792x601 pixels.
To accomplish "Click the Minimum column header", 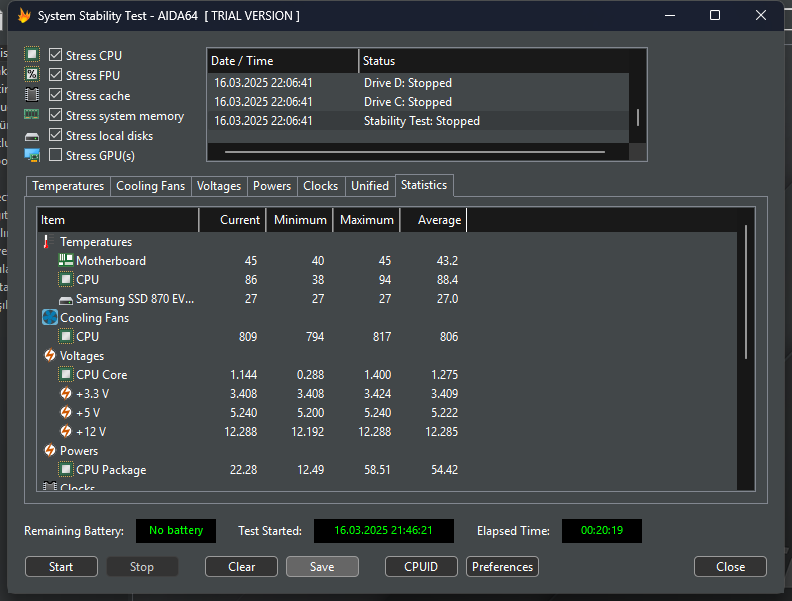I will (x=300, y=220).
